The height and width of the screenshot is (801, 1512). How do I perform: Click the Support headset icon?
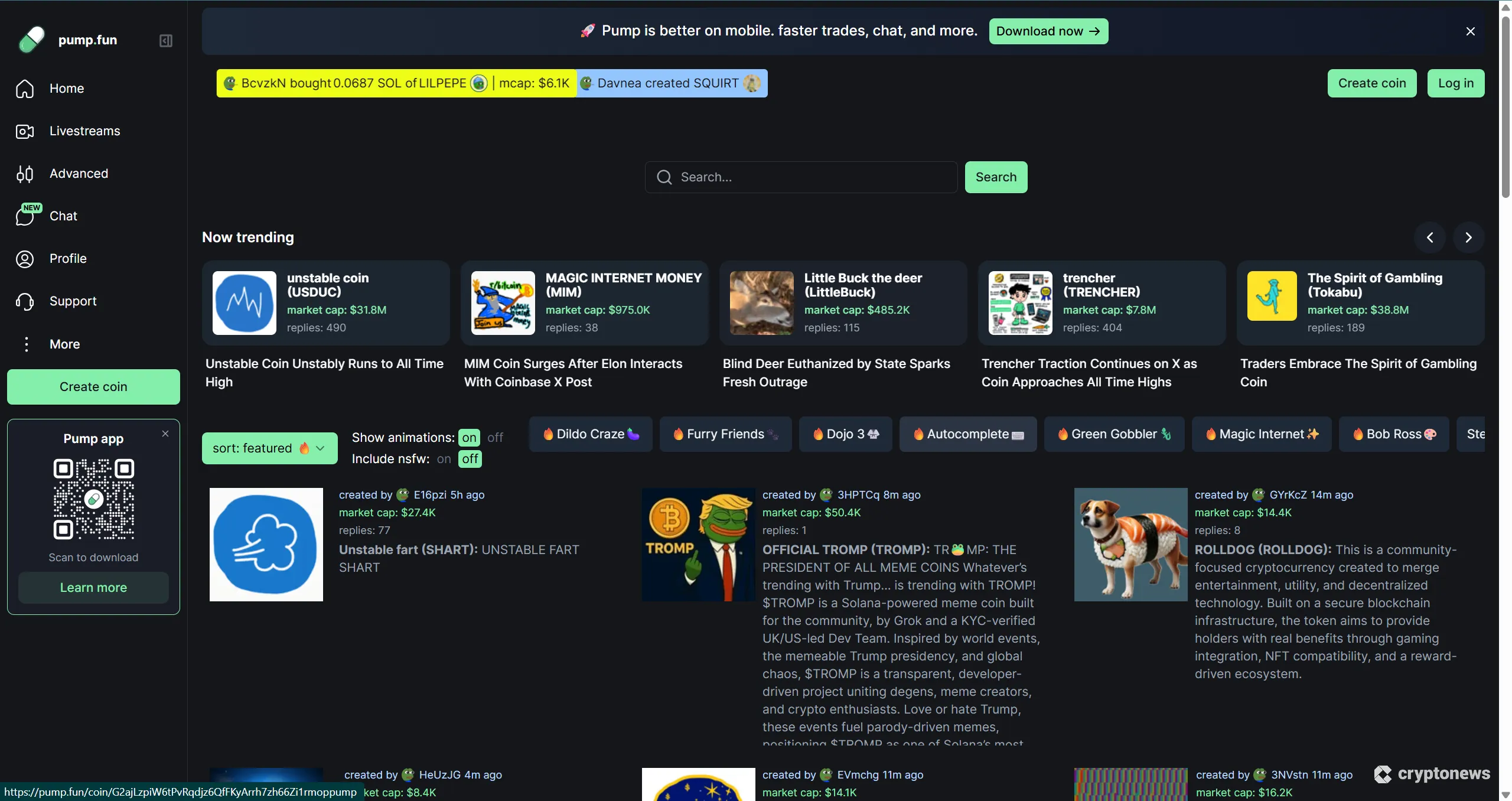(25, 301)
